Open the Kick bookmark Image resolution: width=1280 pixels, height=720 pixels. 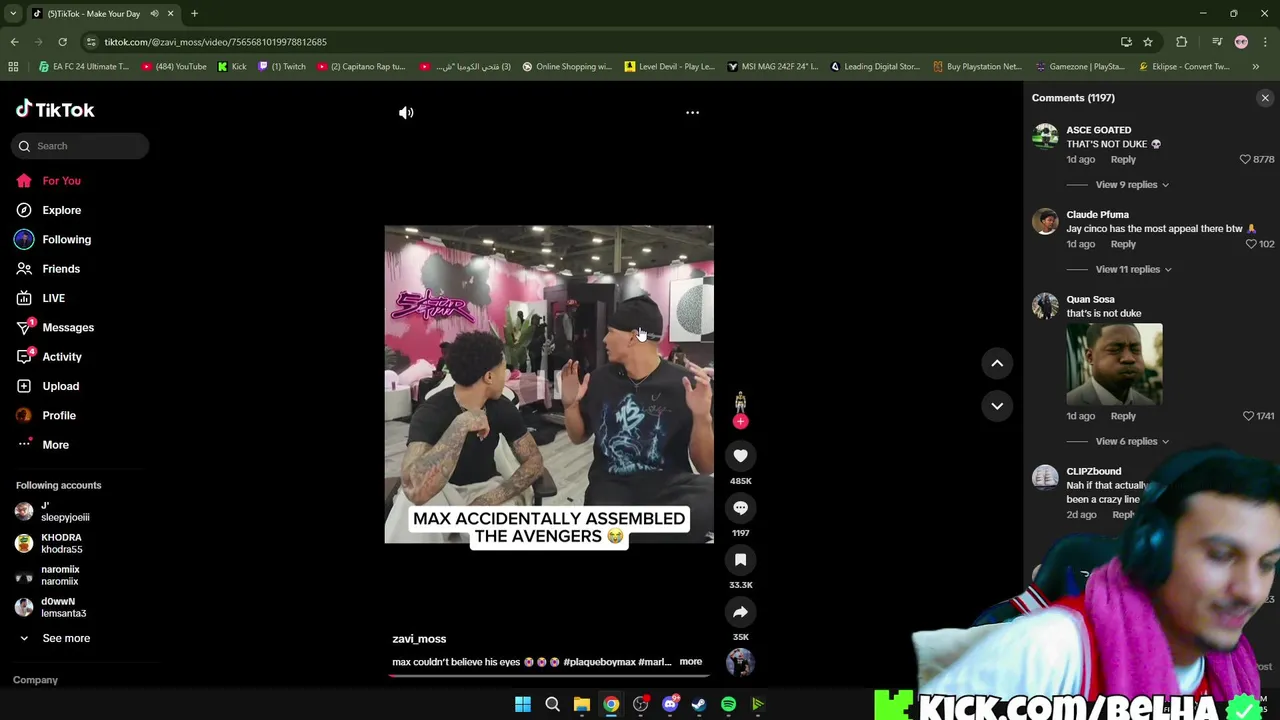click(x=232, y=67)
